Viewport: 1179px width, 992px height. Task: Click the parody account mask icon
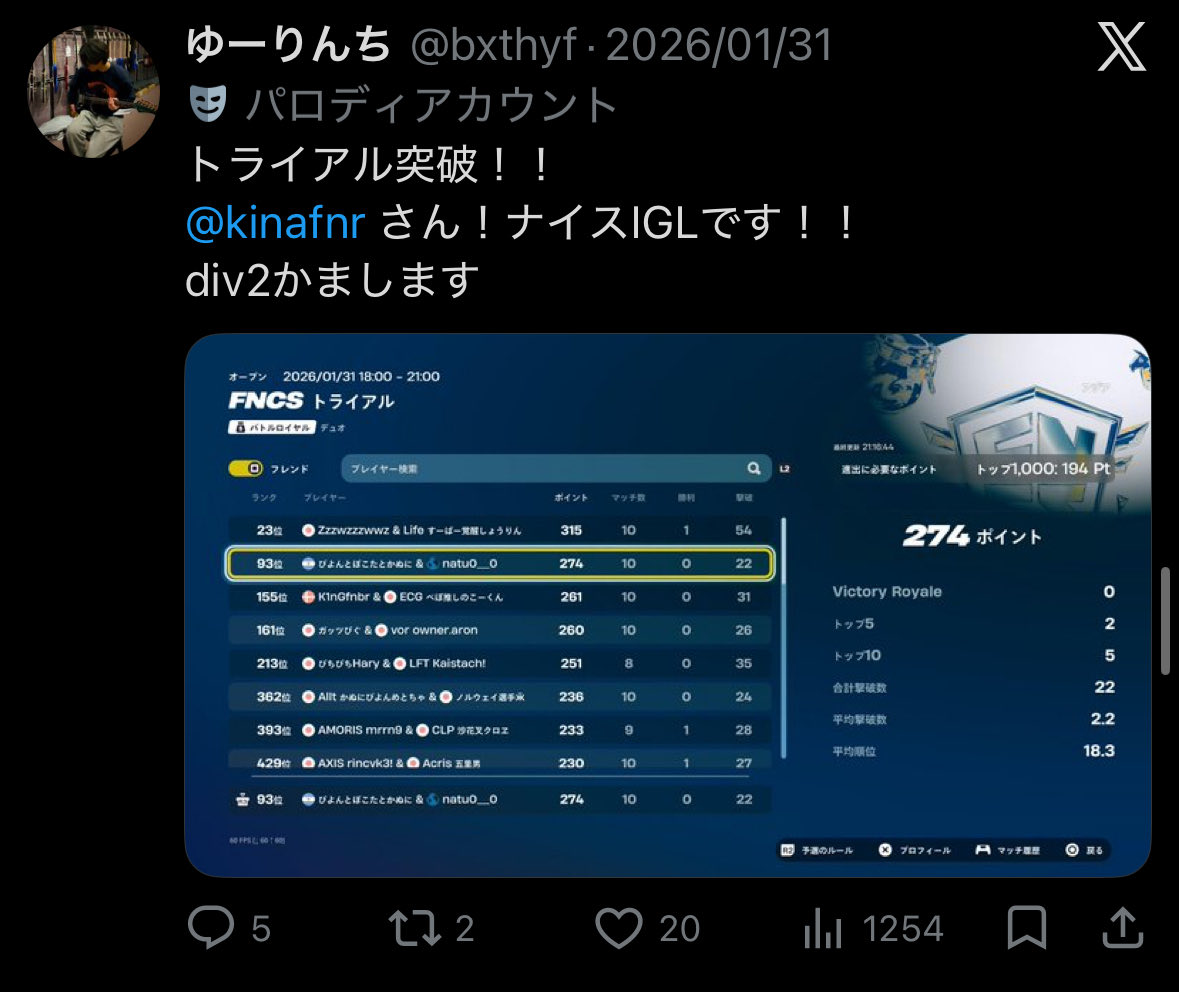point(208,104)
